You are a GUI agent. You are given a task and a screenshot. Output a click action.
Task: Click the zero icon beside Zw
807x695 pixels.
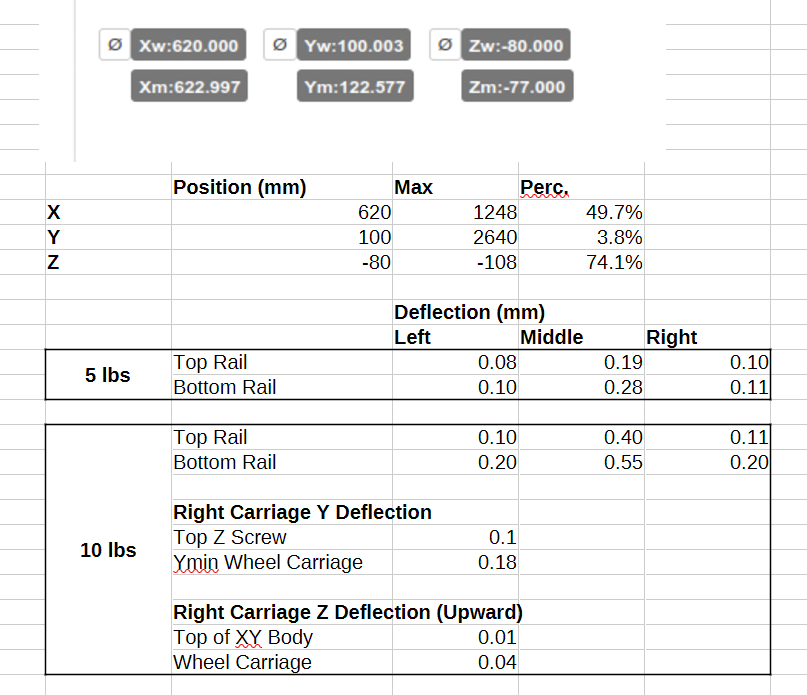coord(445,45)
